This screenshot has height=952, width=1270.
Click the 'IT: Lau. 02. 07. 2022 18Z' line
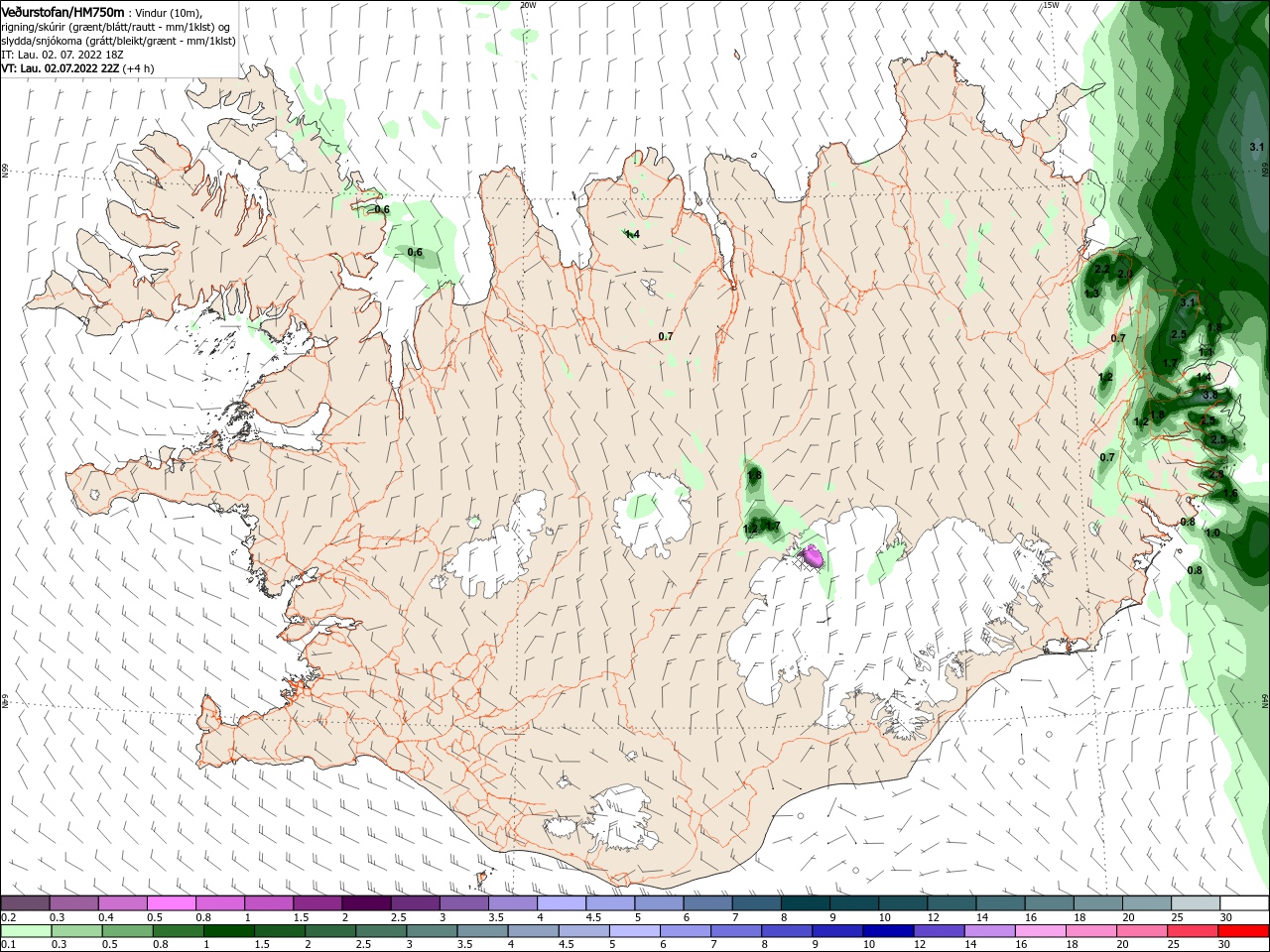[x=61, y=55]
